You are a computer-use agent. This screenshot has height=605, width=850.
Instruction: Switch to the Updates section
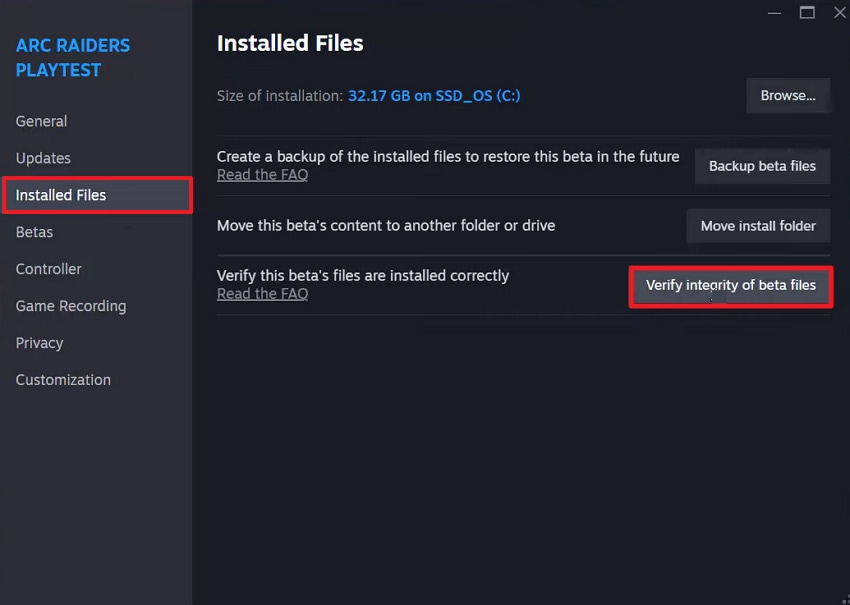[43, 158]
